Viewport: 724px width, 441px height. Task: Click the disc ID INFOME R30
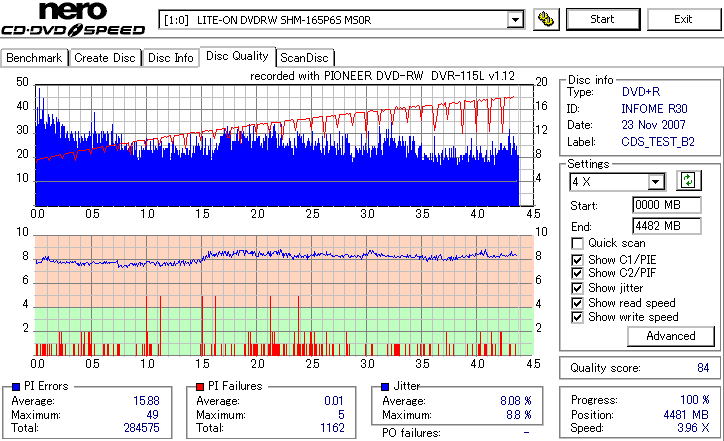654,109
